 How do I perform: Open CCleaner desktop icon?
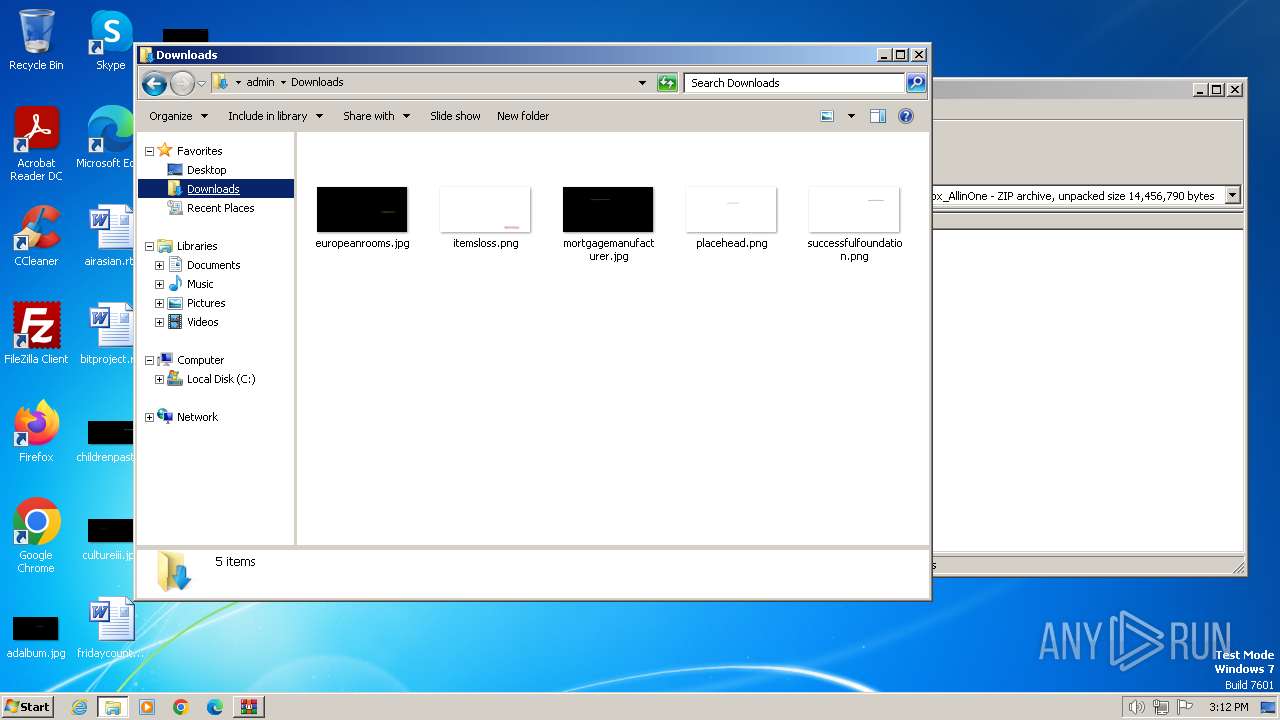tap(36, 236)
